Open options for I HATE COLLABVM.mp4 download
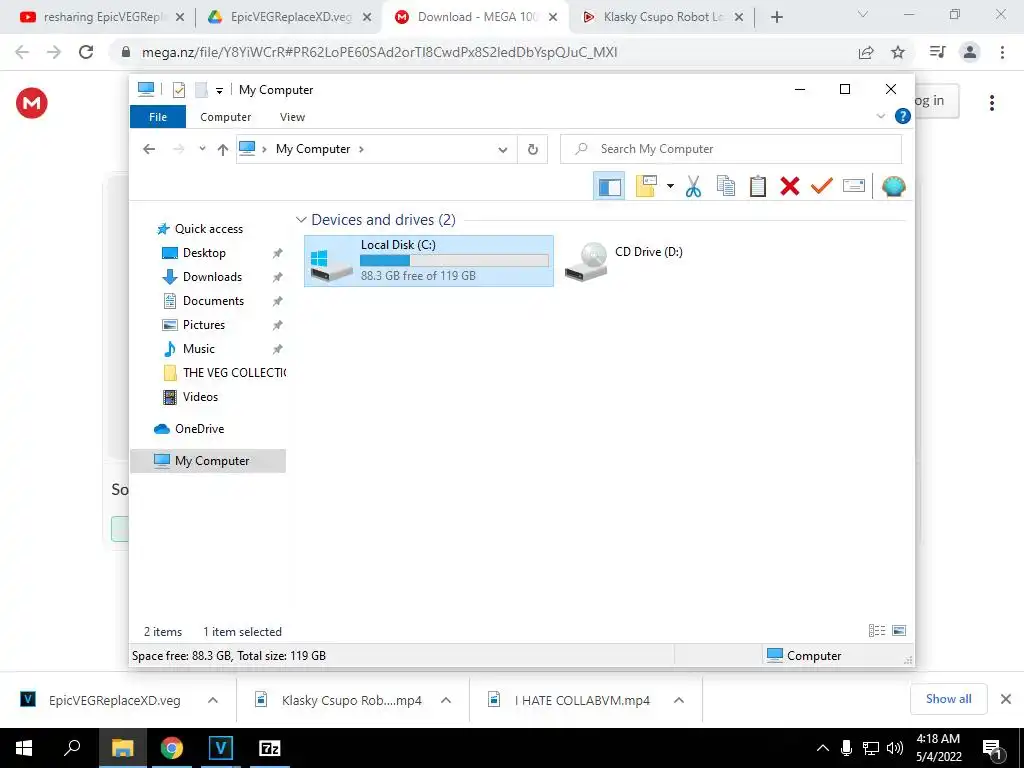Image resolution: width=1024 pixels, height=768 pixels. 679,700
